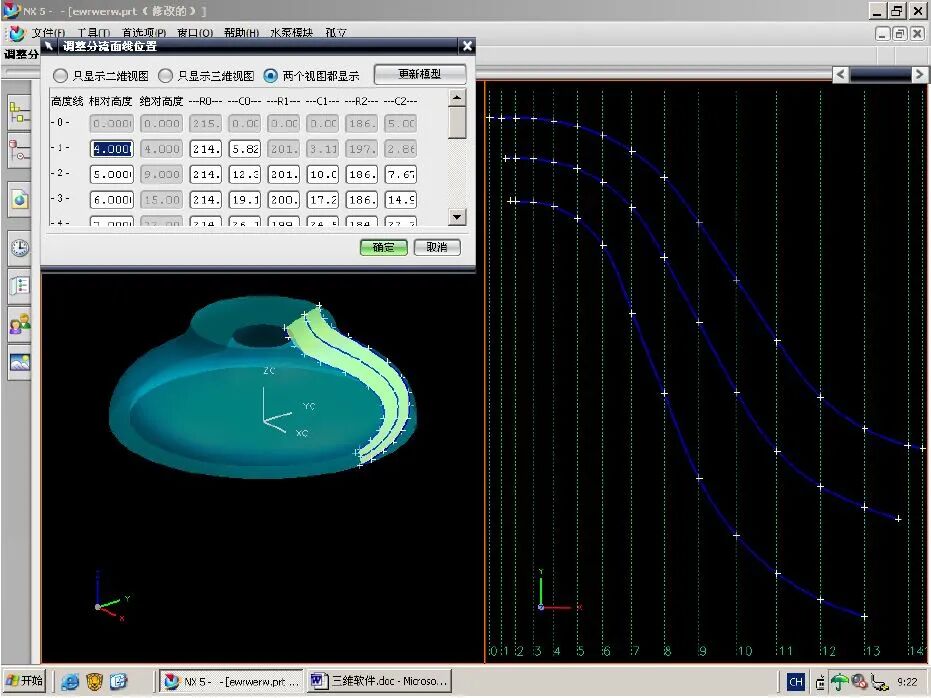
Task: Click the safely remove hardware tray icon
Action: [x=879, y=682]
